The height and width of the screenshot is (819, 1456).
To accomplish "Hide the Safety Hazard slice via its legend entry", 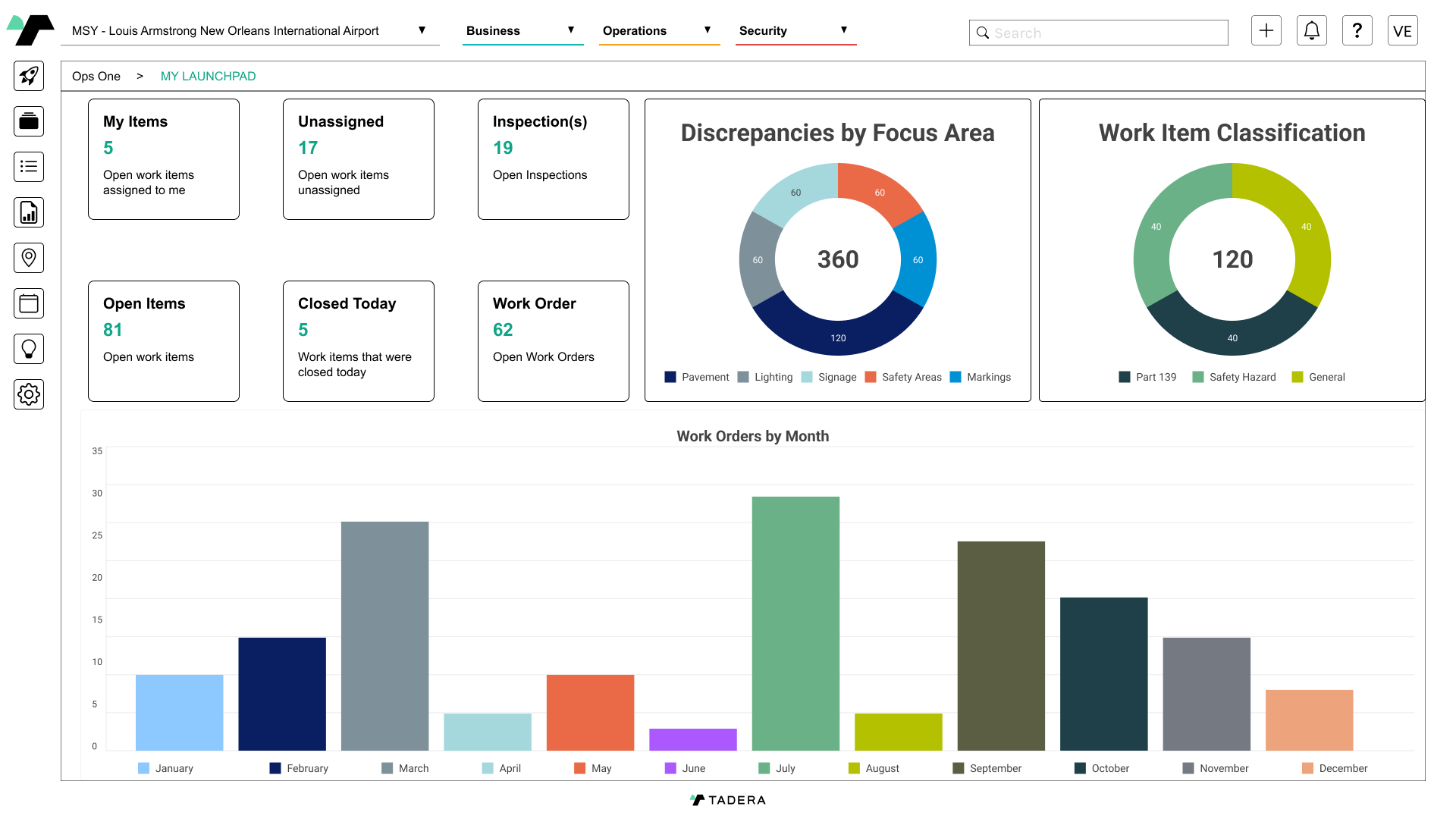I will coord(1234,377).
